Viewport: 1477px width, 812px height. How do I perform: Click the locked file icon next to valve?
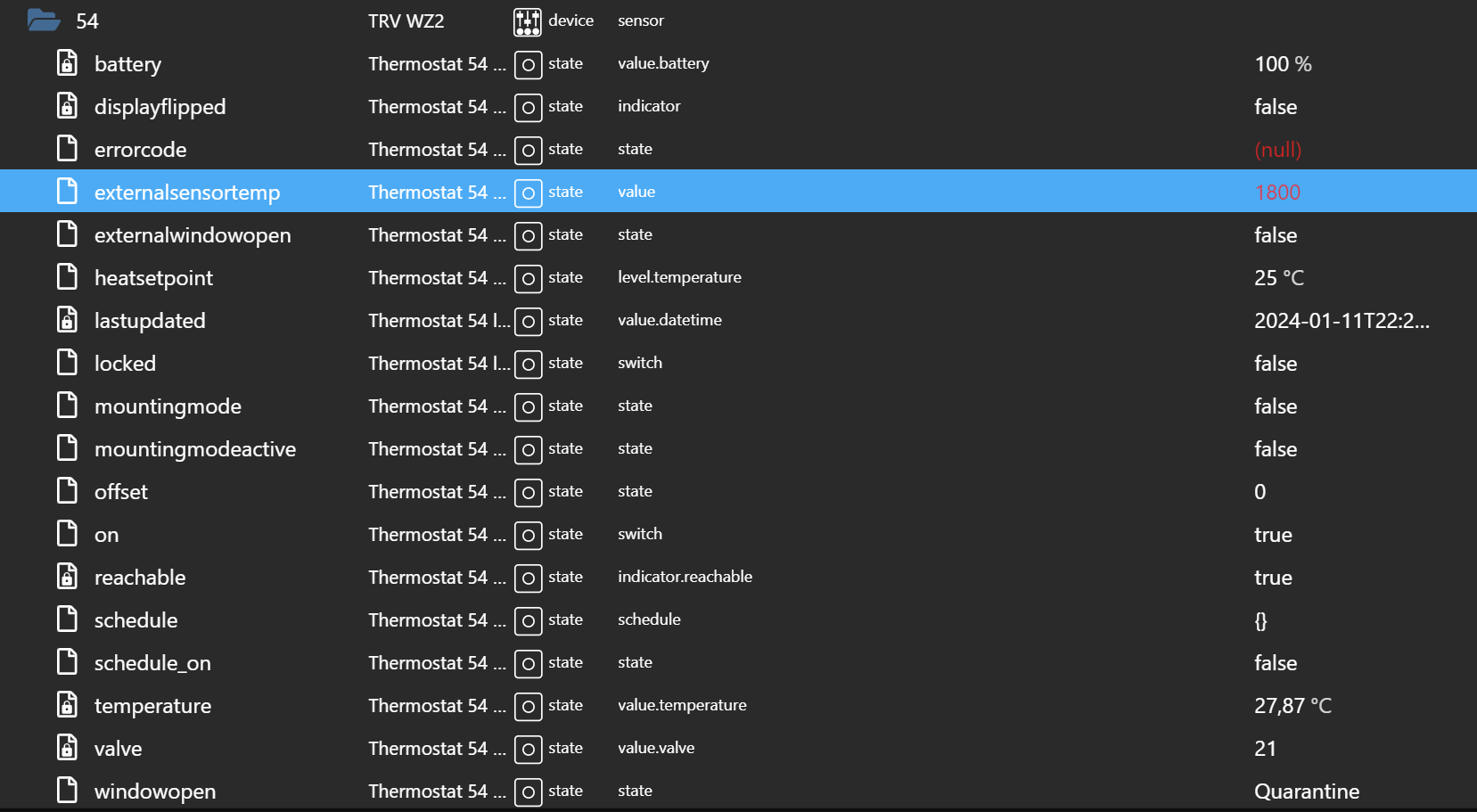[x=67, y=748]
